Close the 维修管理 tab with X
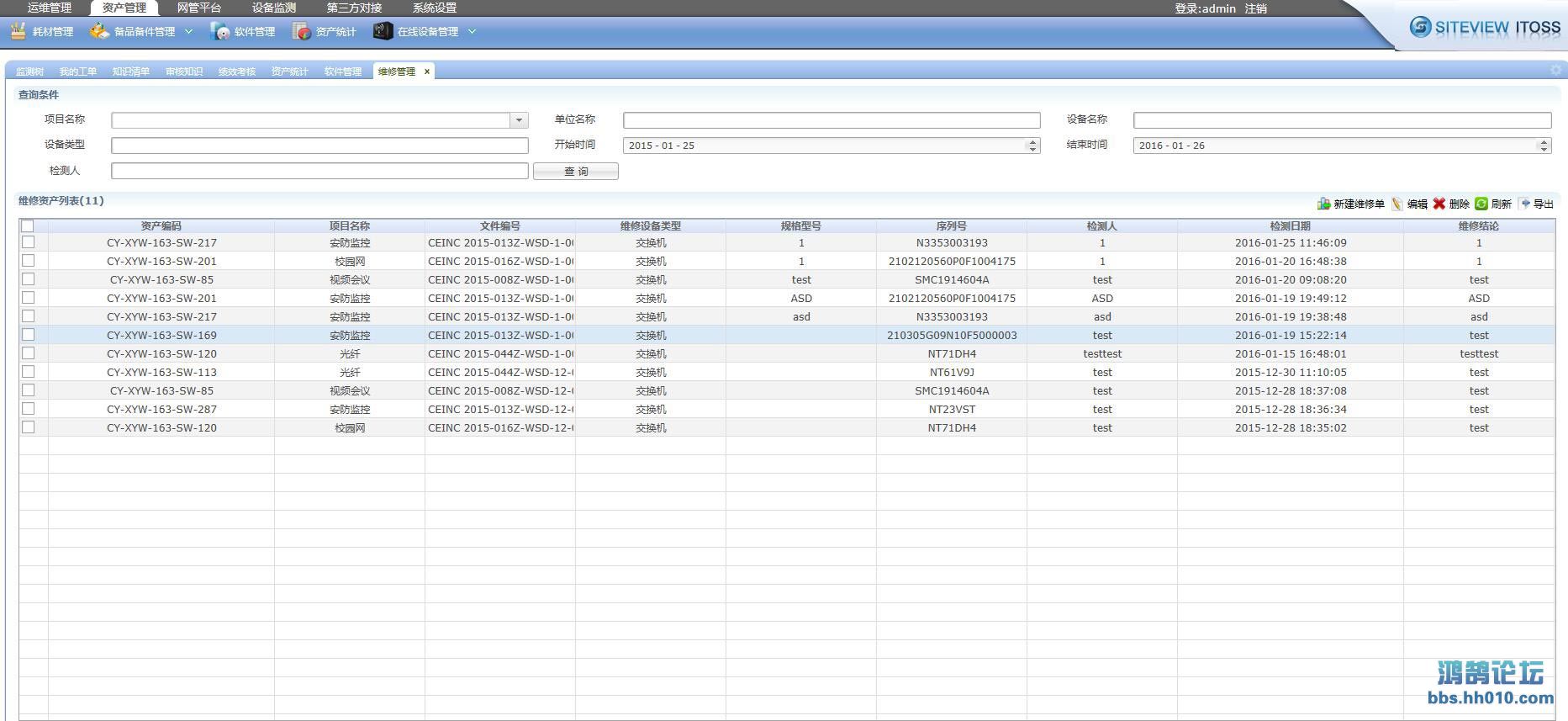The image size is (1568, 721). [427, 72]
